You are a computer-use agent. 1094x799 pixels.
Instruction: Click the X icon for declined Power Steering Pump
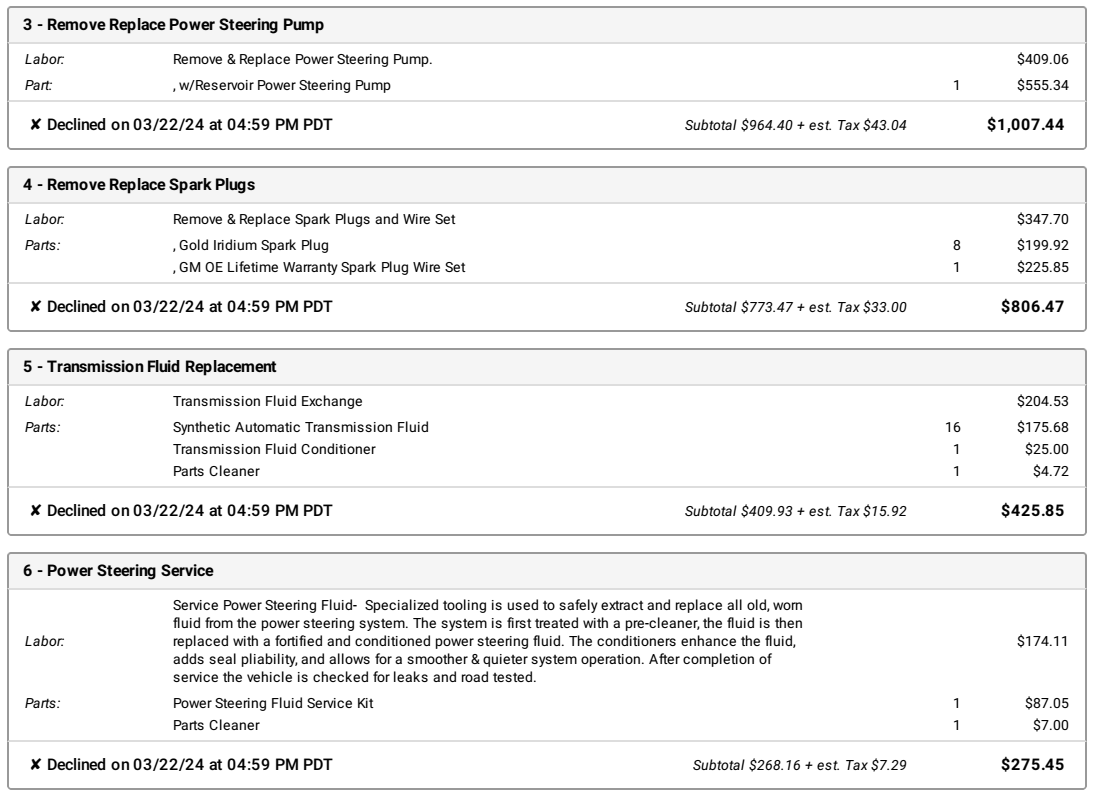[x=36, y=125]
